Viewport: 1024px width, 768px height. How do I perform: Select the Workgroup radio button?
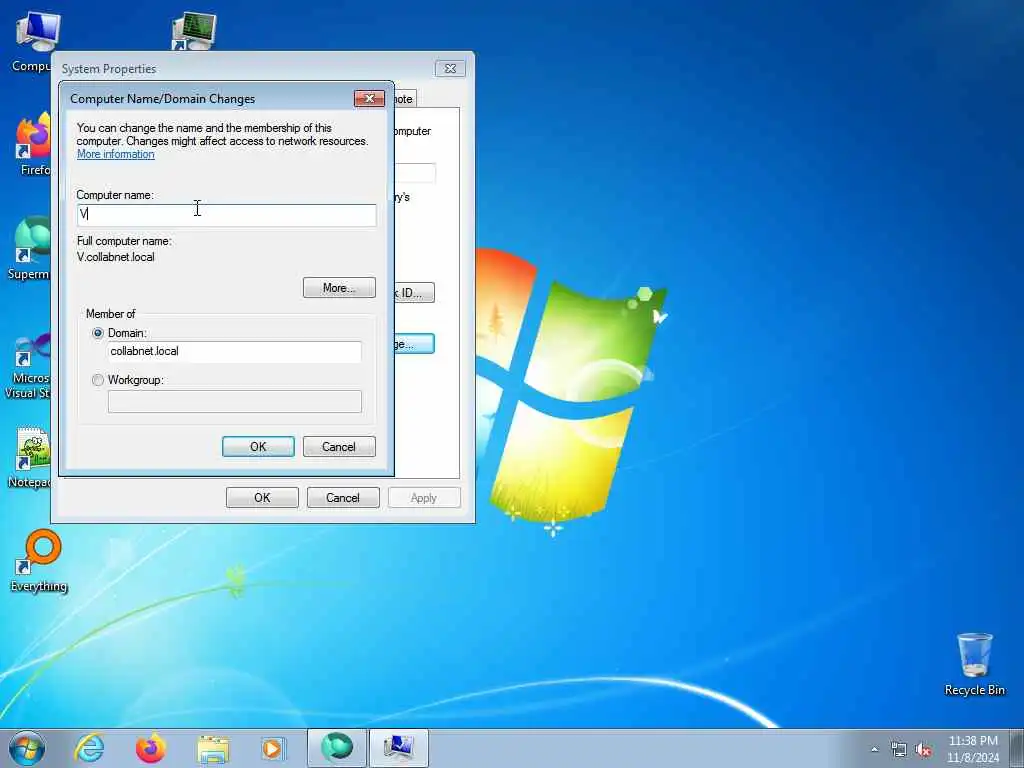[98, 380]
